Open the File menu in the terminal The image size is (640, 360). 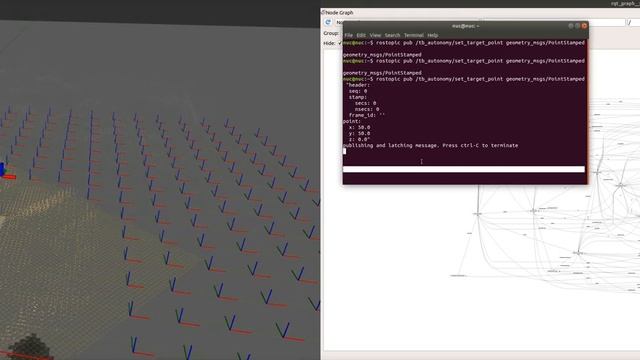click(349, 35)
